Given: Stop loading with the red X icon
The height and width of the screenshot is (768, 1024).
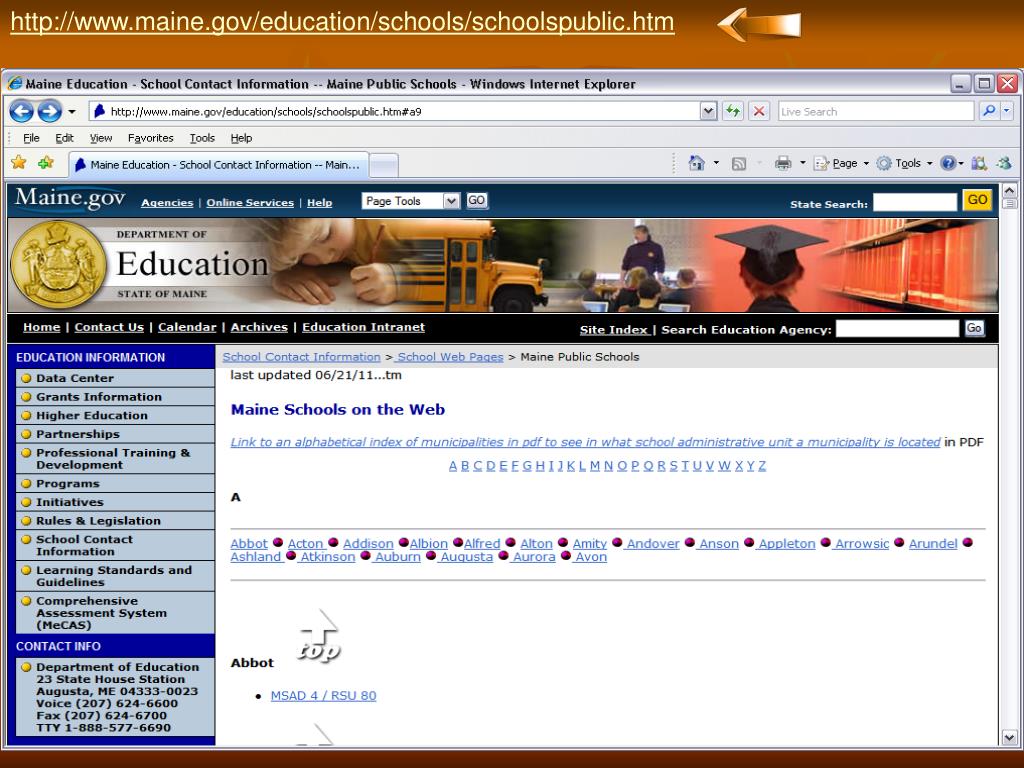Looking at the screenshot, I should click(759, 111).
